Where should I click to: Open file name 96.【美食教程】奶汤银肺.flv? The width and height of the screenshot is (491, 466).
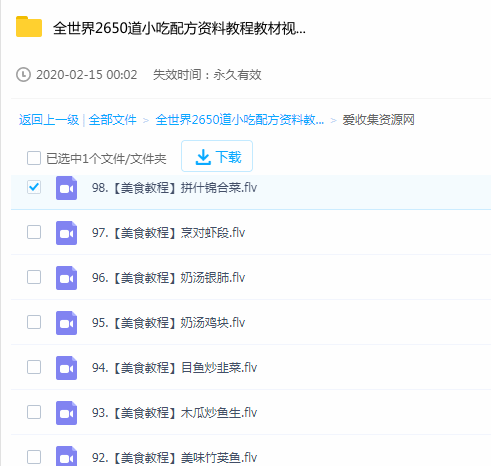pyautogui.click(x=169, y=278)
